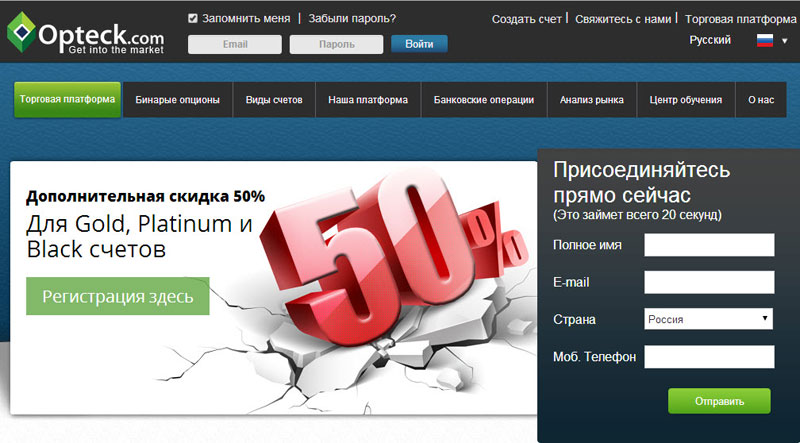Open the Наша платформа menu
The width and height of the screenshot is (800, 443).
pos(368,100)
